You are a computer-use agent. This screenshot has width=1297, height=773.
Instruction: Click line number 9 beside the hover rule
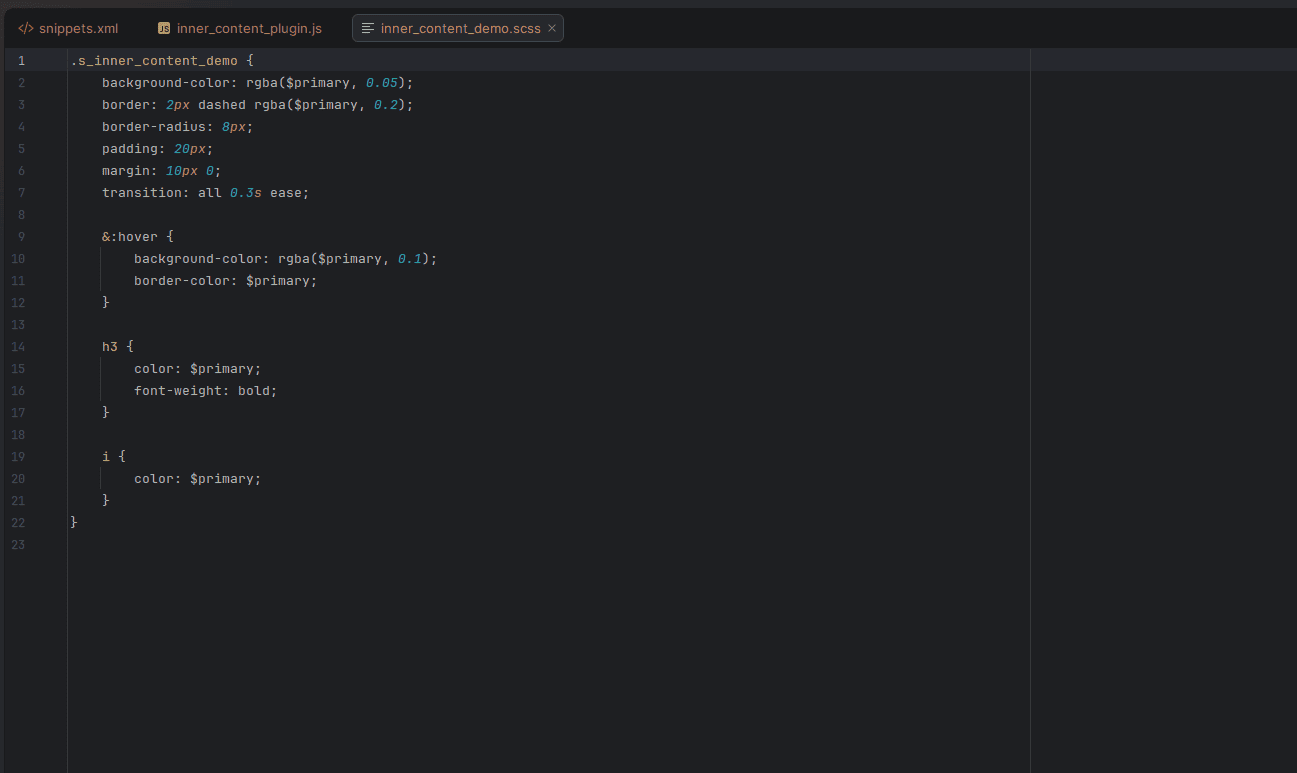(x=21, y=236)
